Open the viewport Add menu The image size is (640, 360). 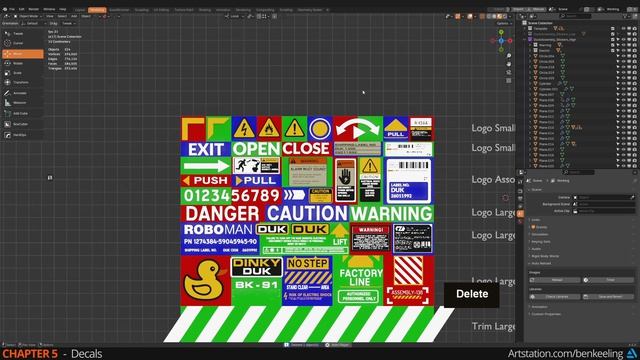coord(74,16)
